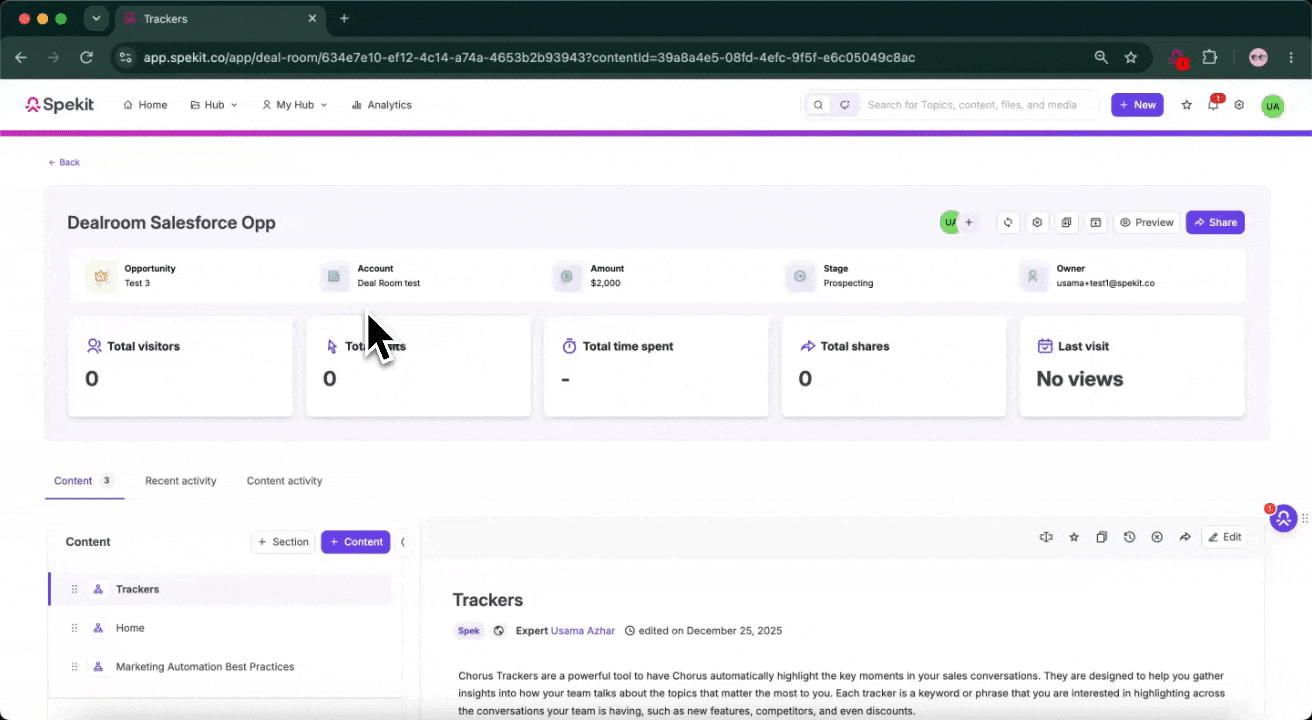The image size is (1312, 720).
Task: Favorite the Trackers content with the star
Action: click(1074, 537)
